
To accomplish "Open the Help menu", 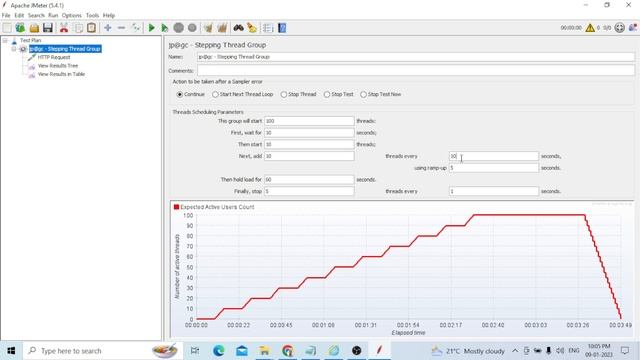I will coord(109,15).
